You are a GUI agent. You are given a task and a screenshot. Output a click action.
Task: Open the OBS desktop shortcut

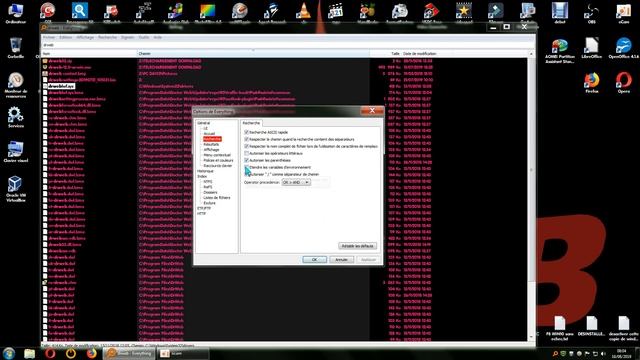click(591, 13)
